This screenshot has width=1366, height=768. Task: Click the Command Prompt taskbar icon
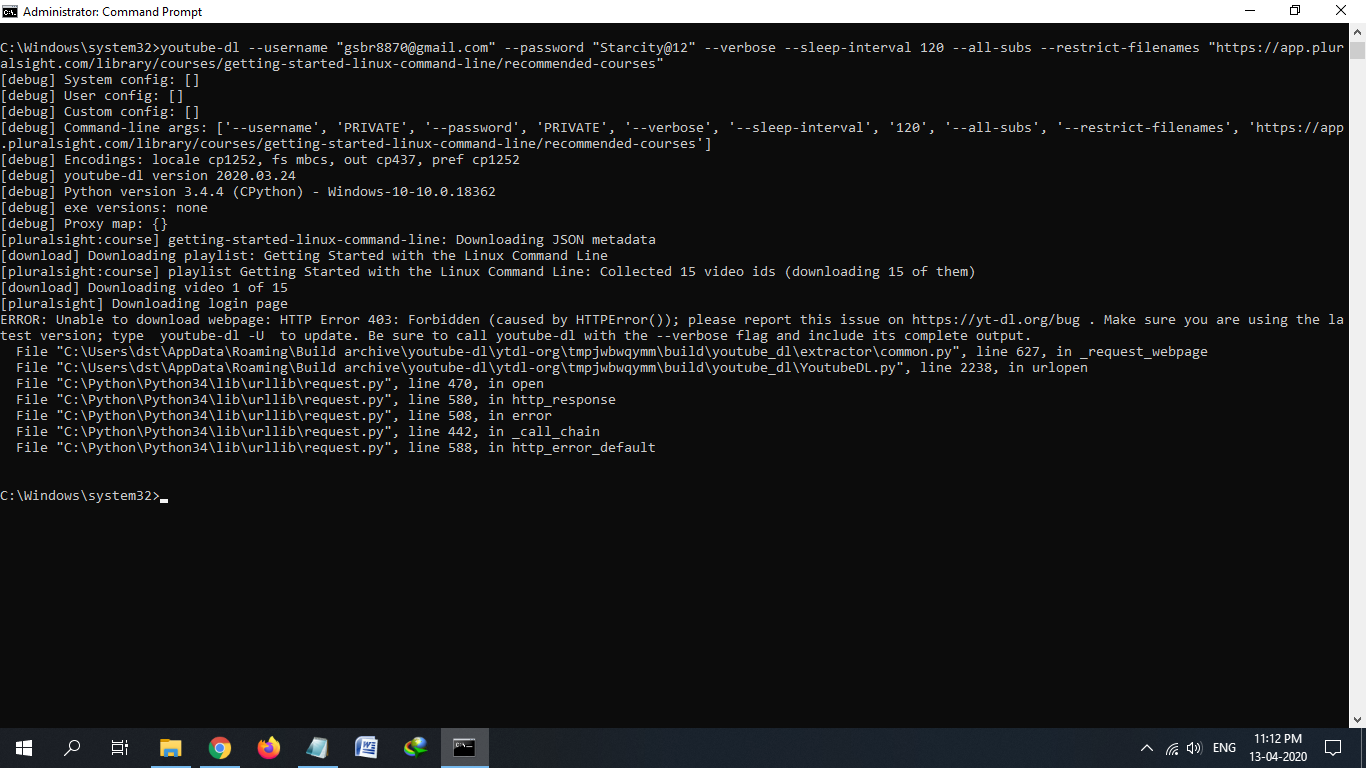click(464, 747)
